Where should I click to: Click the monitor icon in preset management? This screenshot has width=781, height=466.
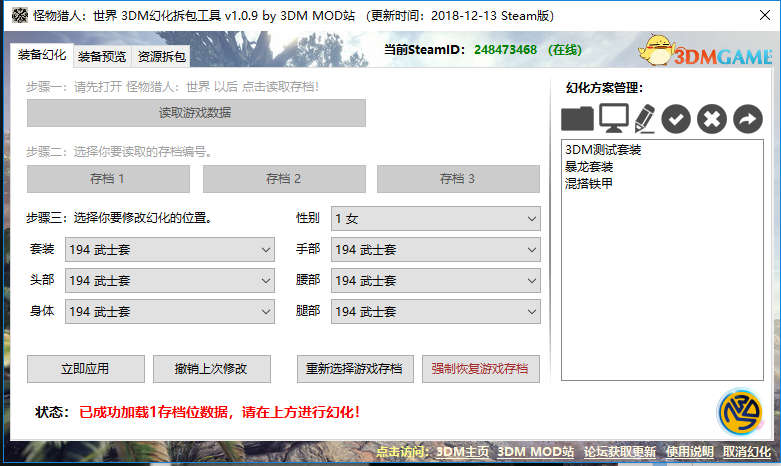click(612, 118)
